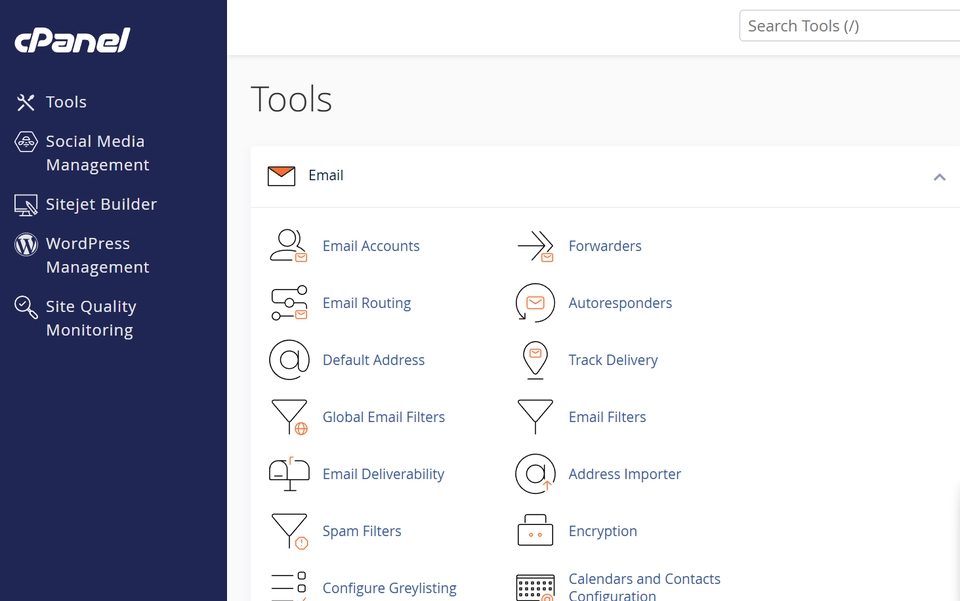Click the Email Accounts person icon
Screen dimensions: 960x601
[x=288, y=246]
